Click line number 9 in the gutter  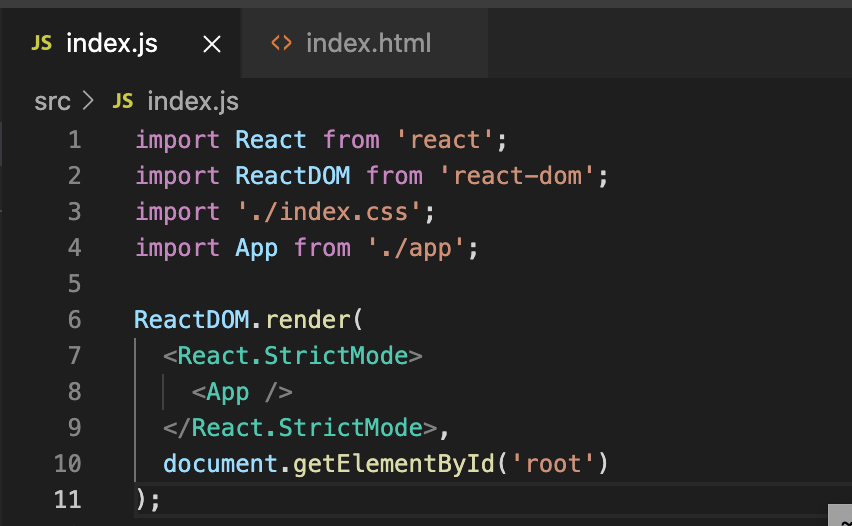(75, 428)
